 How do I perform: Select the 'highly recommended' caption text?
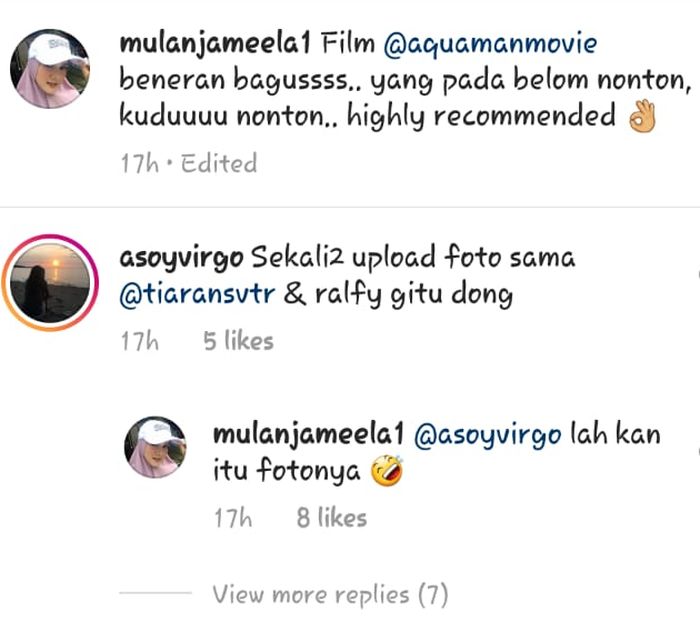(481, 117)
